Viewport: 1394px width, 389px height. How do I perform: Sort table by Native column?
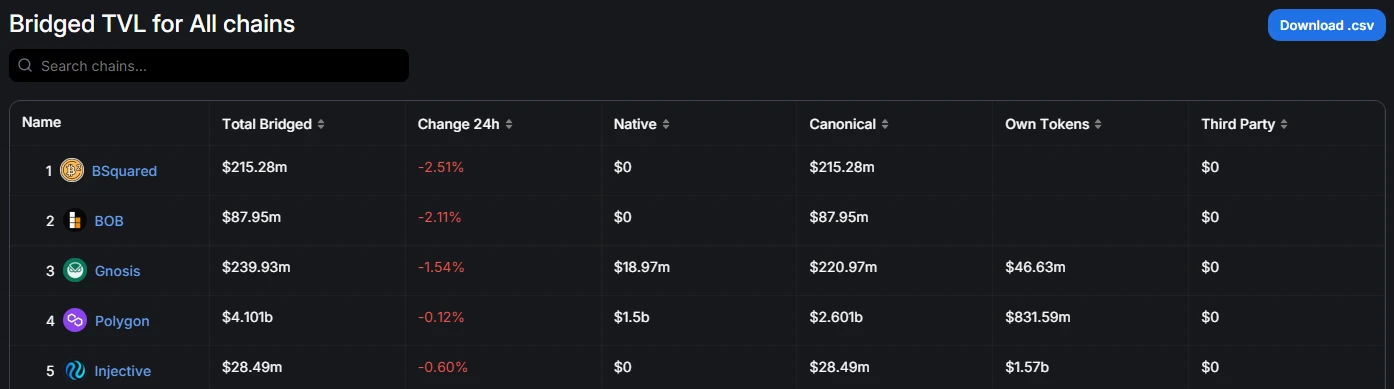point(642,125)
